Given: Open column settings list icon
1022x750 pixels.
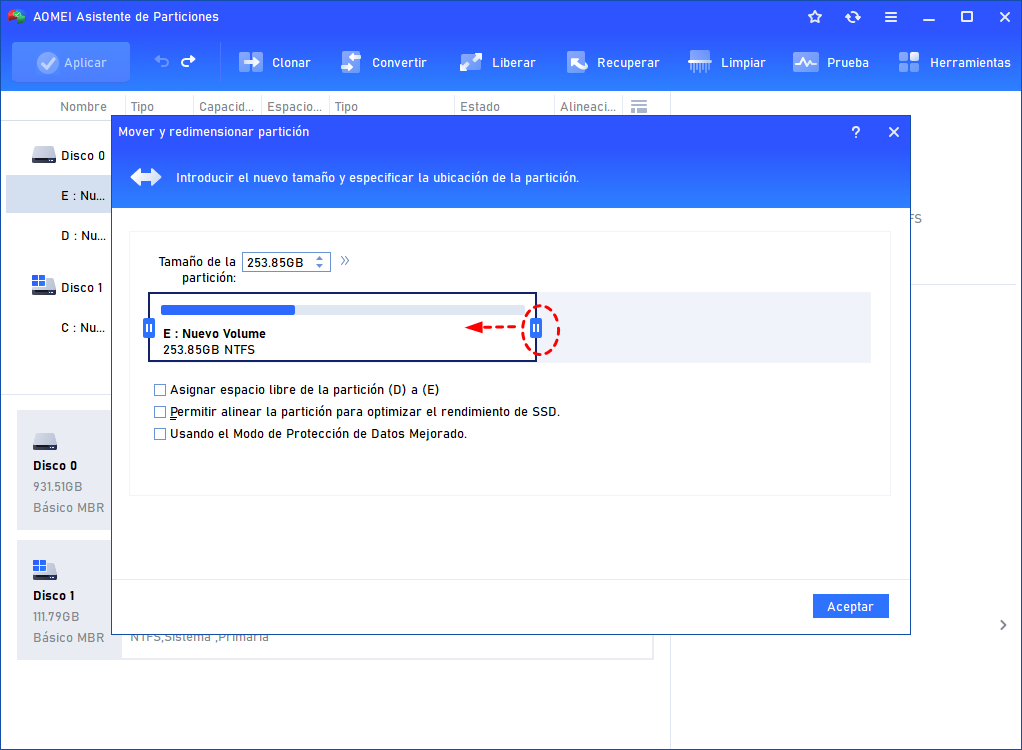Looking at the screenshot, I should click(x=639, y=106).
